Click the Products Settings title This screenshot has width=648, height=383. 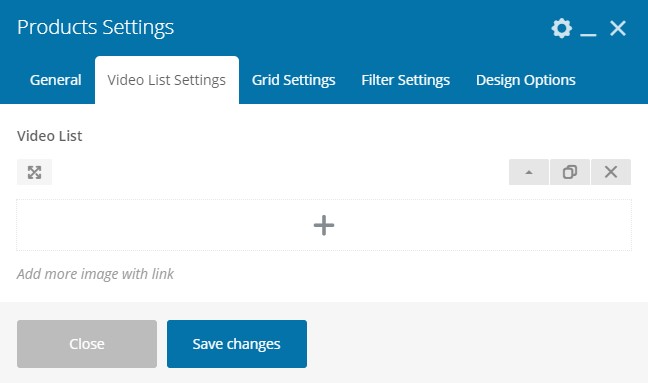pos(95,28)
